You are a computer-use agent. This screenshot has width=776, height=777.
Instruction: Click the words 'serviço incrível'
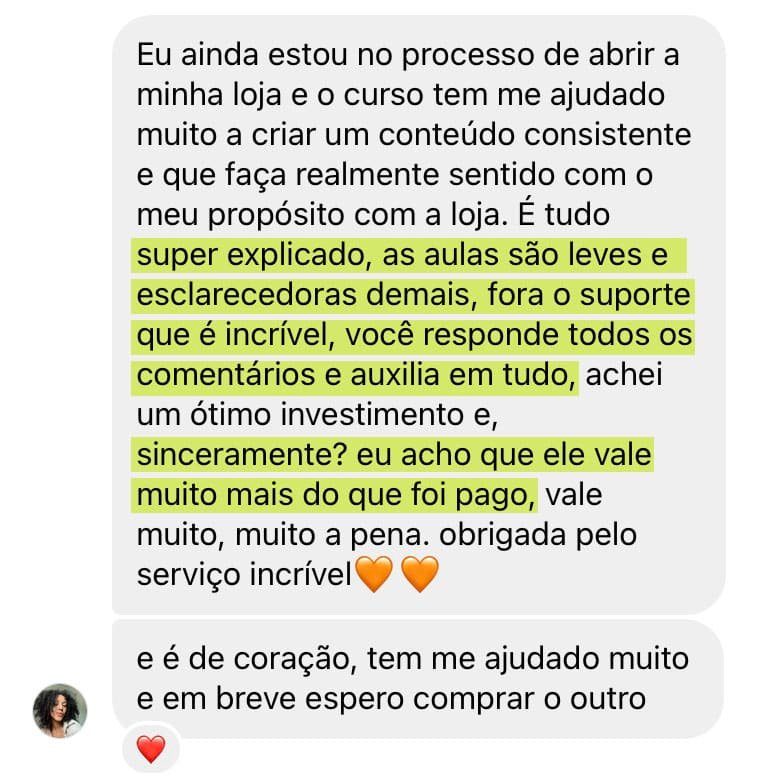coord(244,575)
